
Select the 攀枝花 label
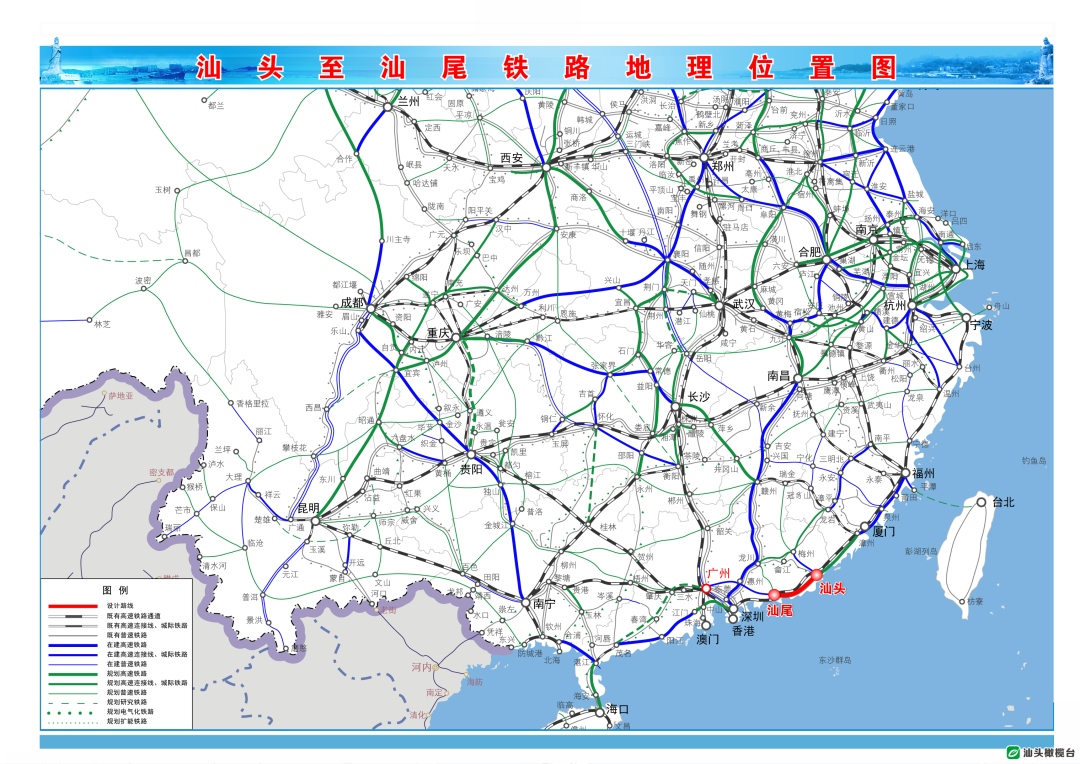click(x=293, y=448)
